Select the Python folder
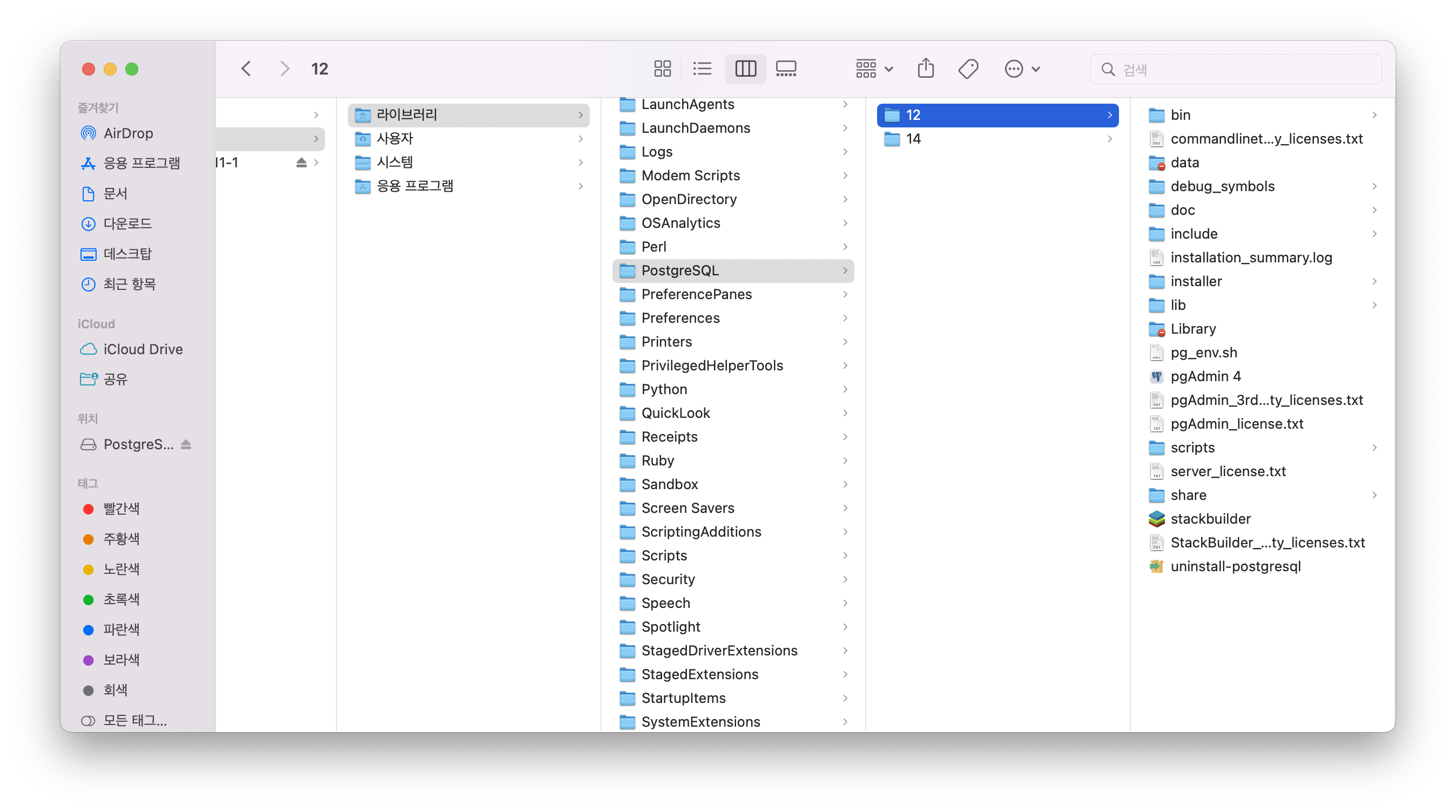Image resolution: width=1456 pixels, height=812 pixels. tap(664, 389)
